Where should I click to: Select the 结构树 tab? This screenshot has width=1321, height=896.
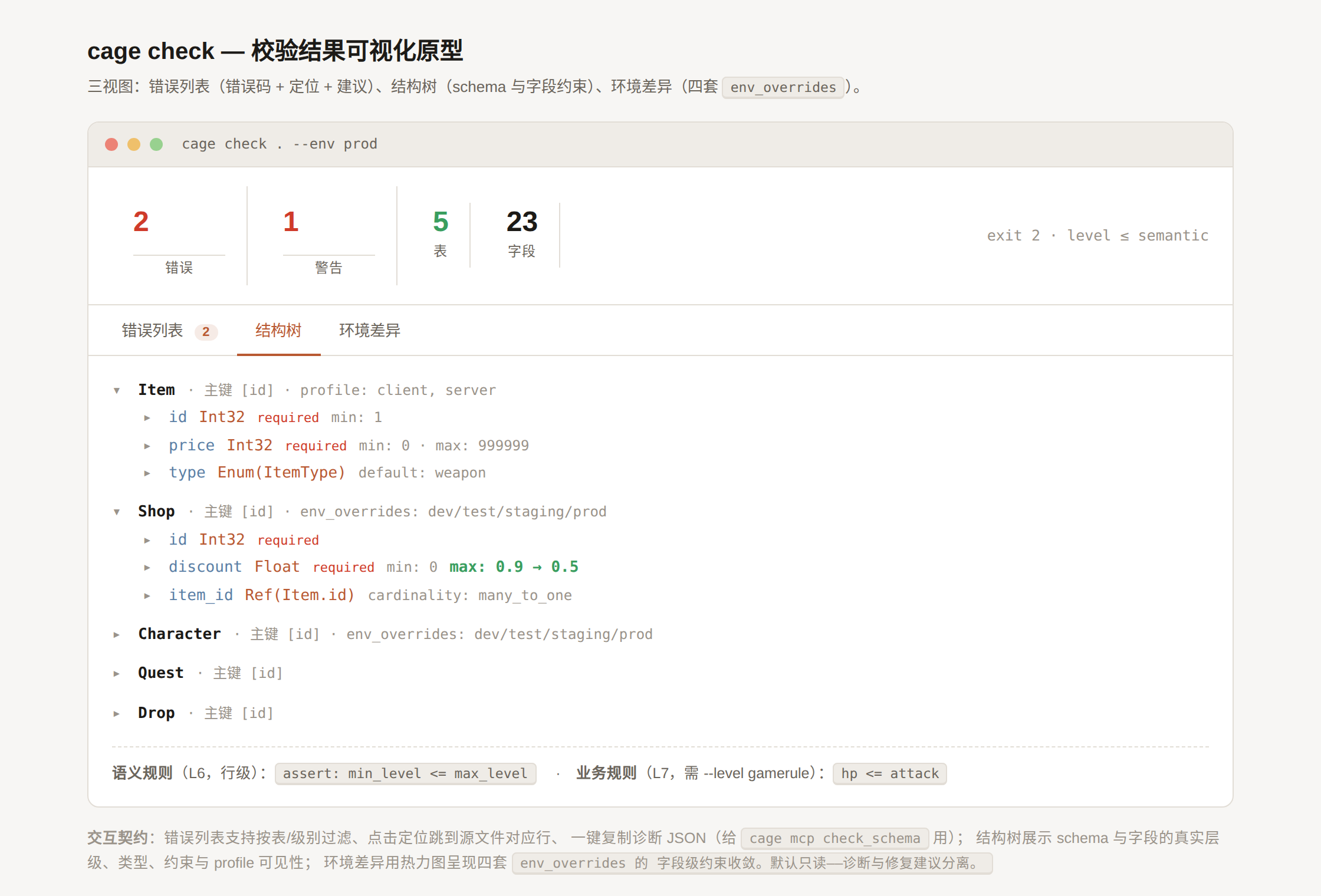[278, 331]
